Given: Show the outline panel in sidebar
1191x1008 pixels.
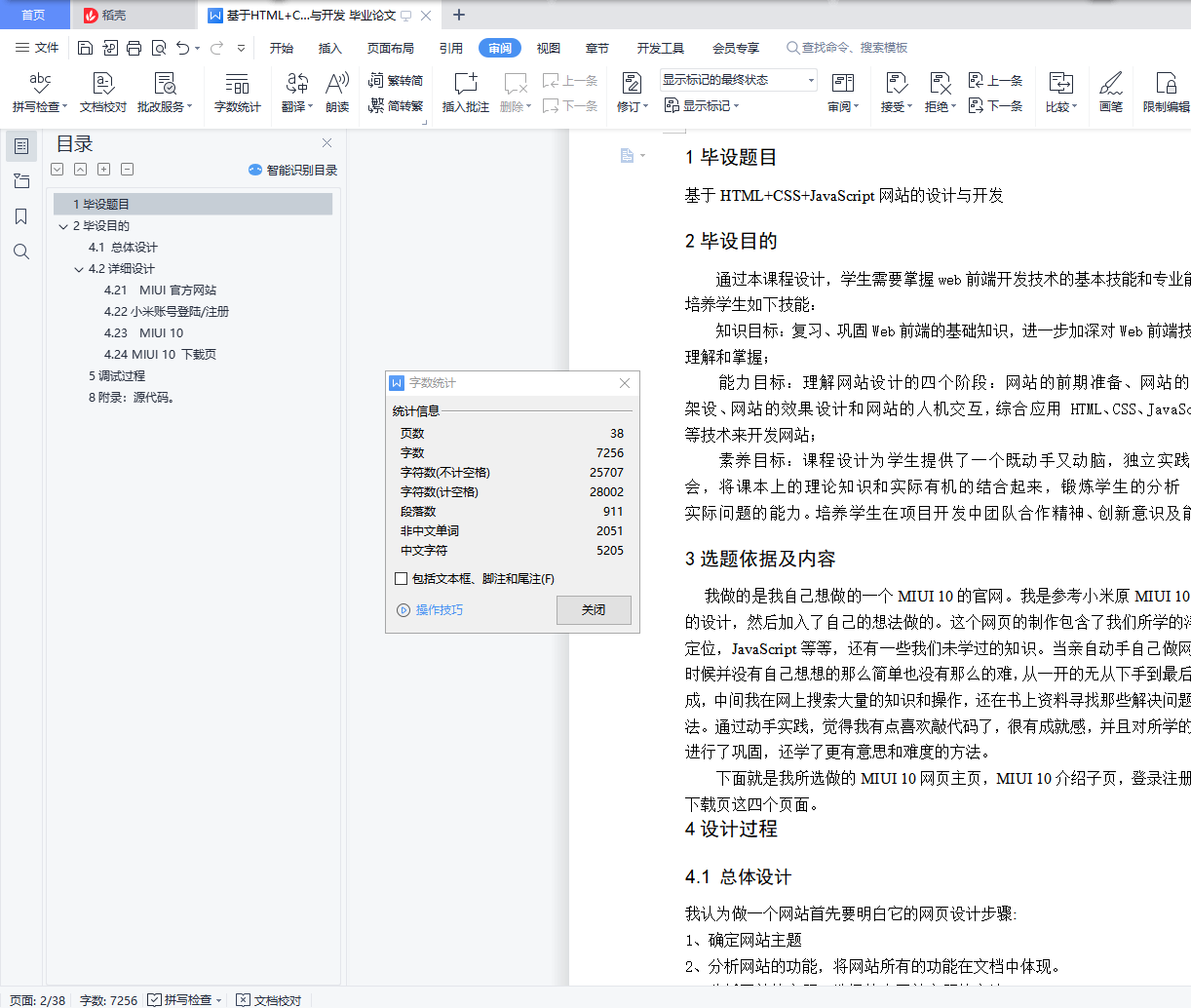Looking at the screenshot, I should (20, 146).
